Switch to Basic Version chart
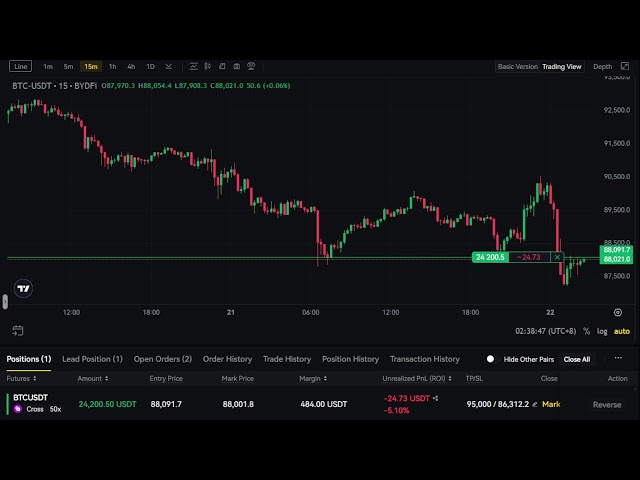 click(518, 67)
